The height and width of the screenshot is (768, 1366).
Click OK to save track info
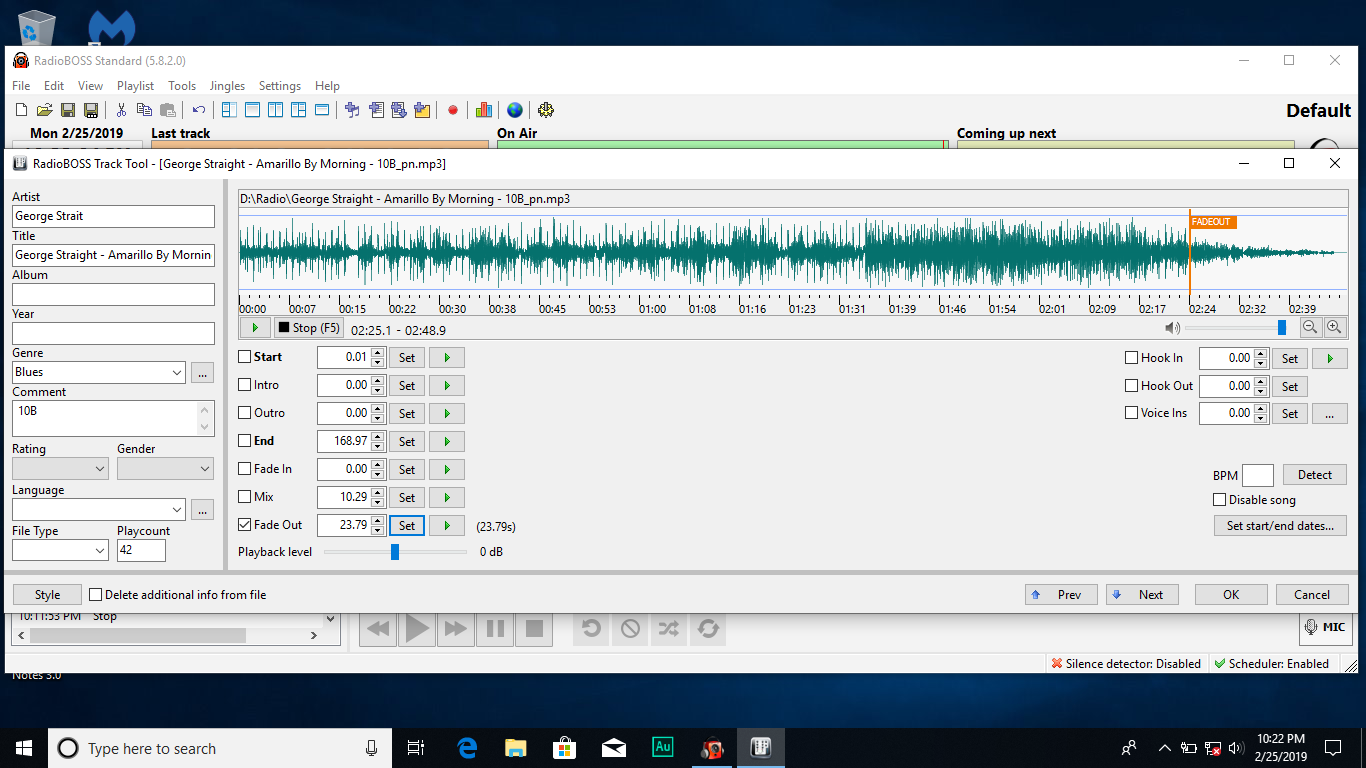(1231, 594)
